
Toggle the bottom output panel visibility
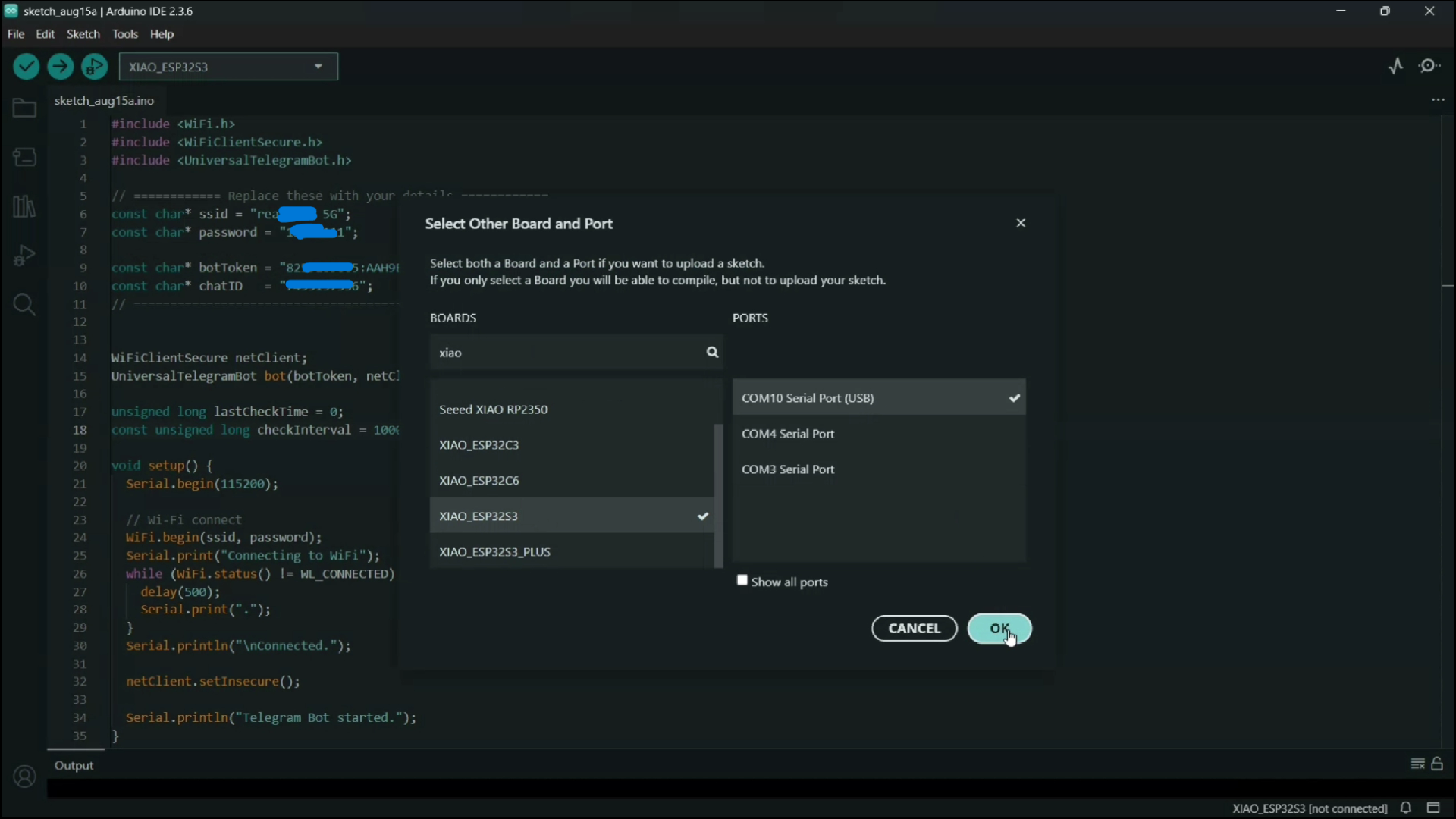[x=1432, y=809]
